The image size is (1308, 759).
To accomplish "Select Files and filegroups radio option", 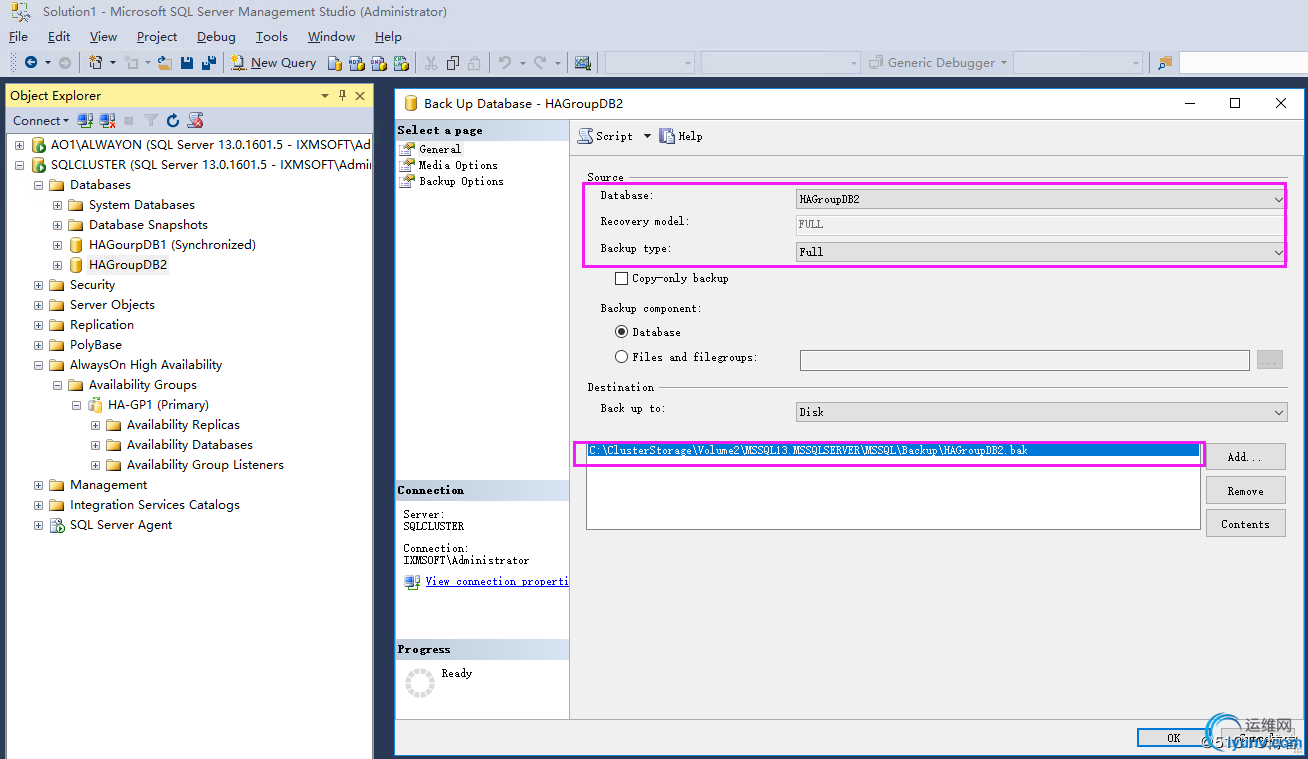I will tap(622, 357).
